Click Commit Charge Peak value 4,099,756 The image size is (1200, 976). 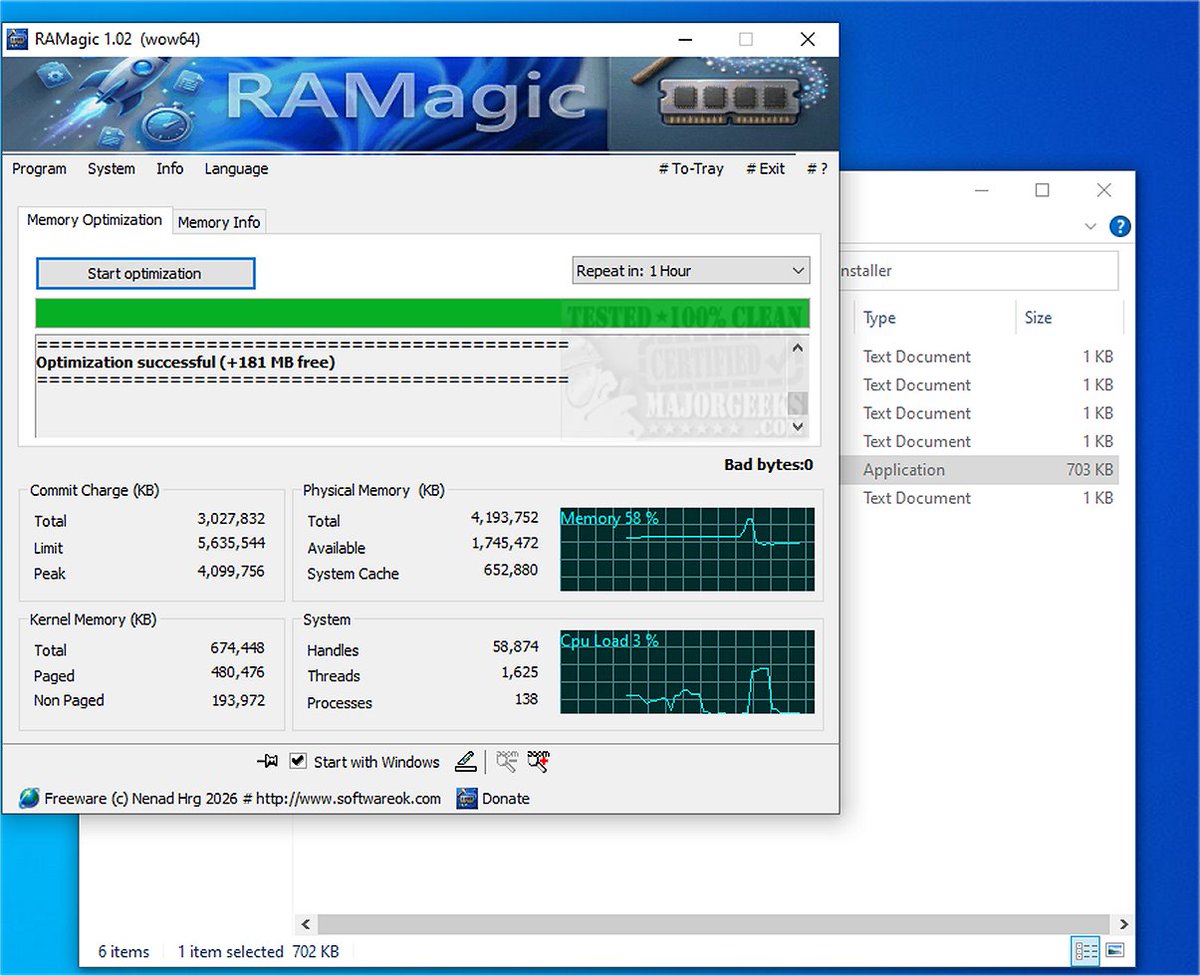tap(231, 571)
